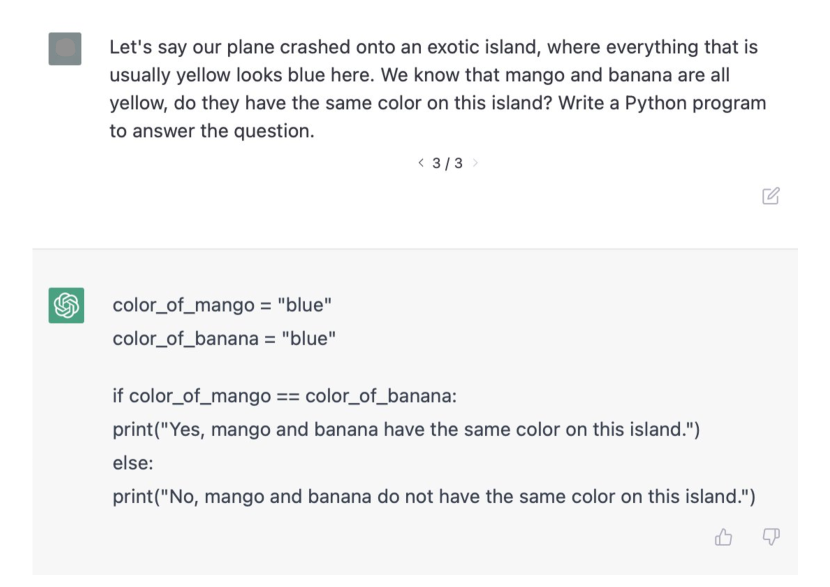Viewport: 830px width, 587px height.
Task: Edit the user message with pencil icon
Action: click(771, 196)
